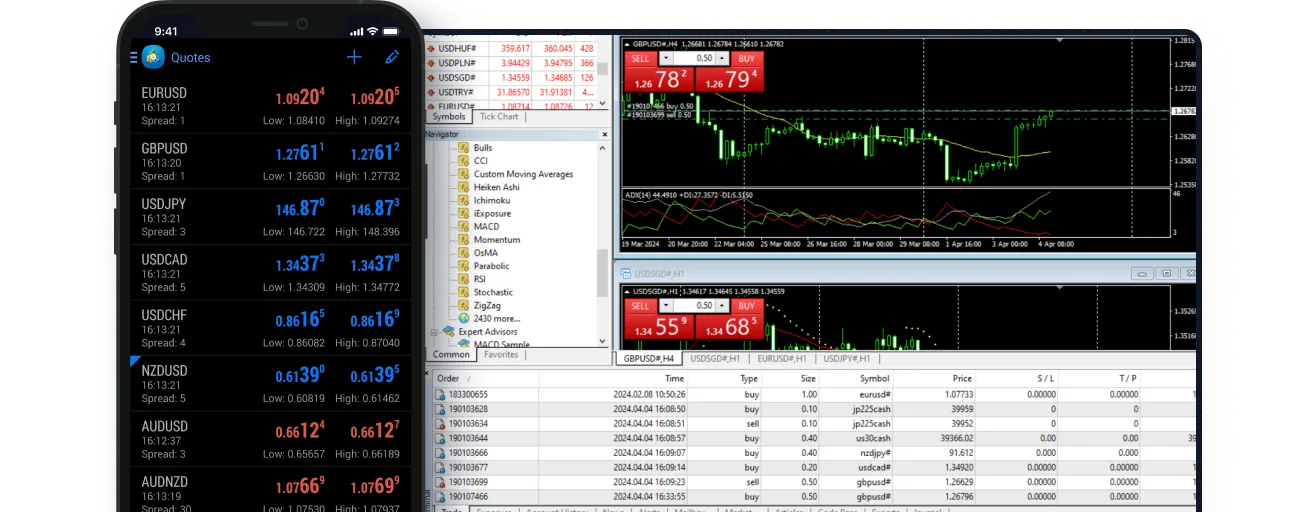Select the USDHUF# row in Market Watch

pyautogui.click(x=510, y=48)
